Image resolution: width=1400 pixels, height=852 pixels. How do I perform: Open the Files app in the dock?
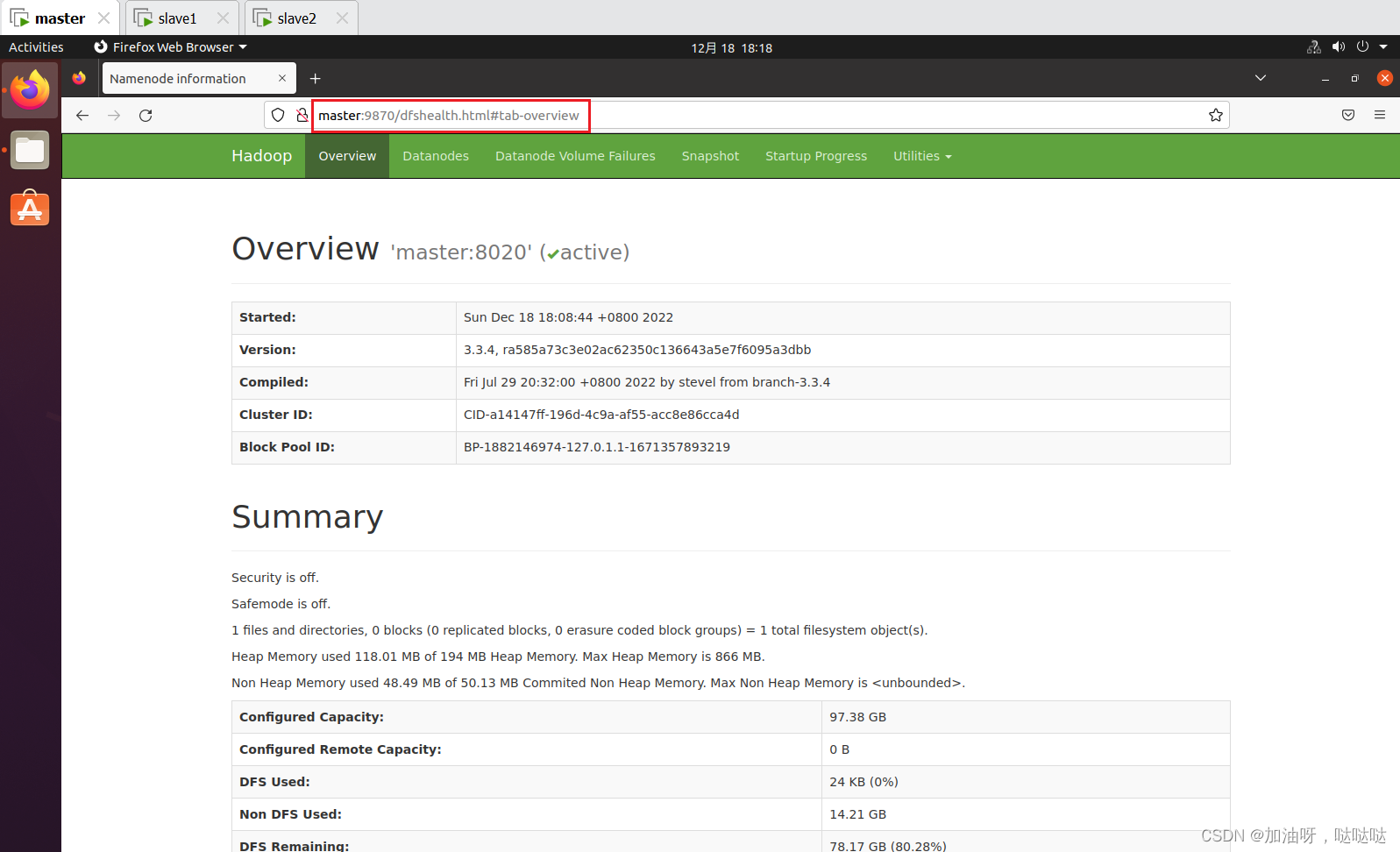pyautogui.click(x=30, y=150)
